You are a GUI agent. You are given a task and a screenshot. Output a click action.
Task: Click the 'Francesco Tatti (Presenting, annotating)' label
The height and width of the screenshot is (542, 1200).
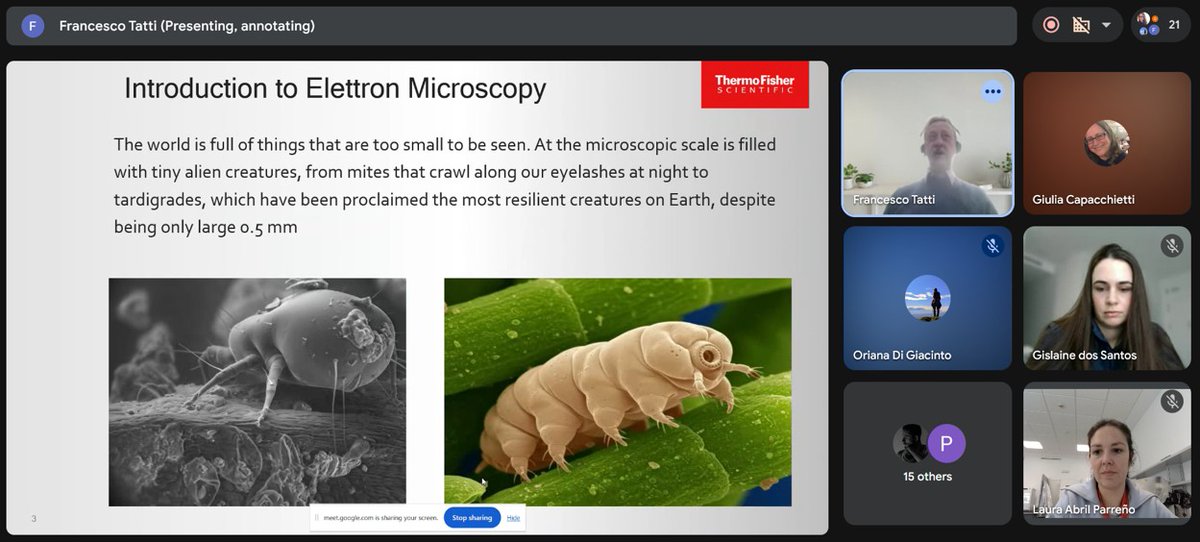tap(187, 26)
